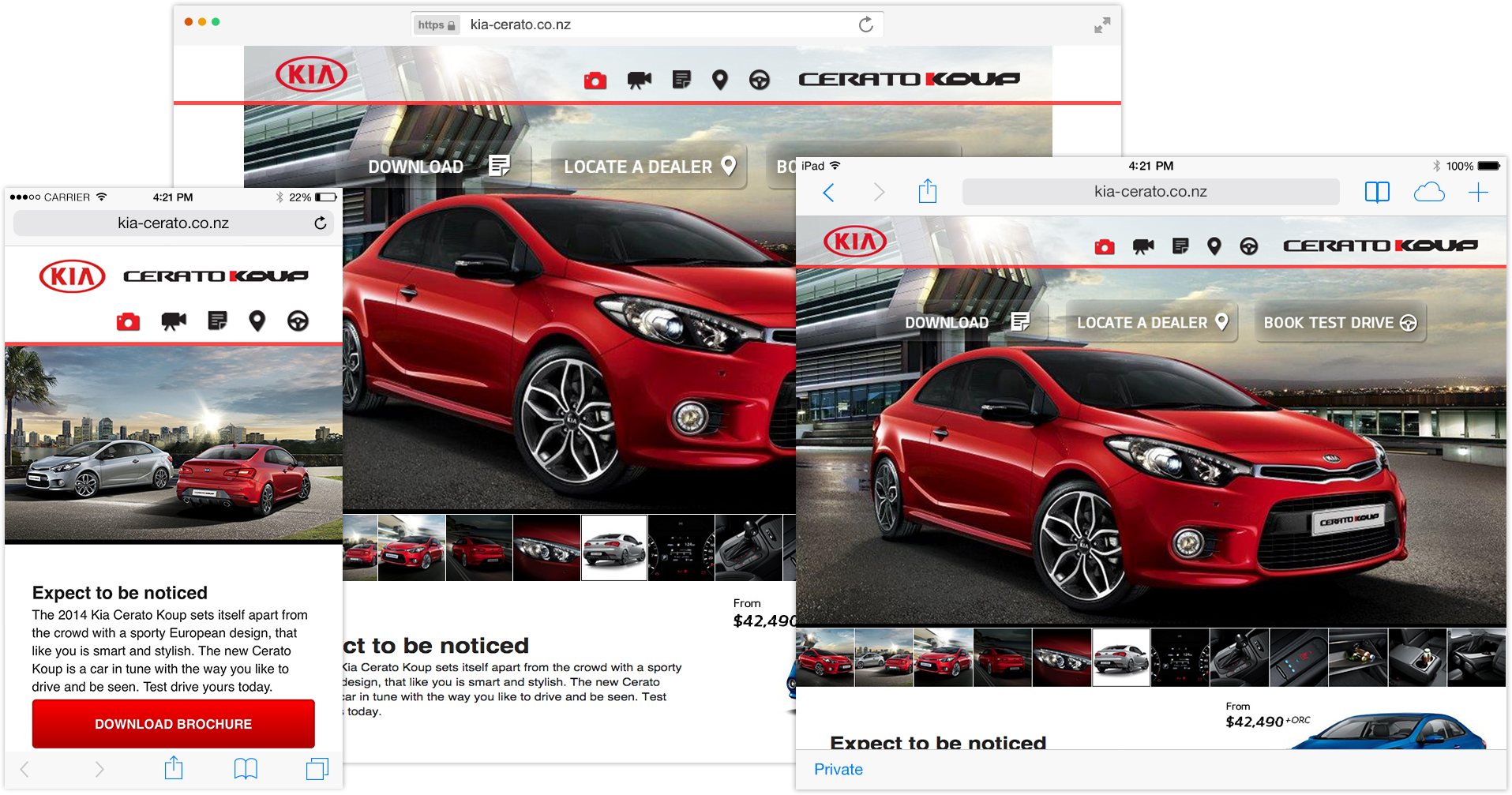The width and height of the screenshot is (1512, 795).
Task: Click the Kia logo in desktop browser window
Action: 311,75
